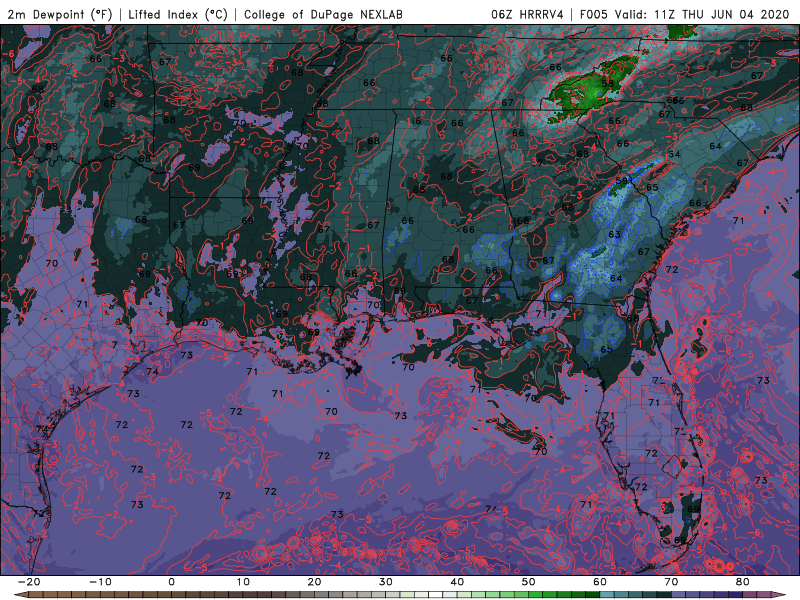Click the 58 dewpoint value in the green area
This screenshot has width=800, height=600.
coord(607,83)
